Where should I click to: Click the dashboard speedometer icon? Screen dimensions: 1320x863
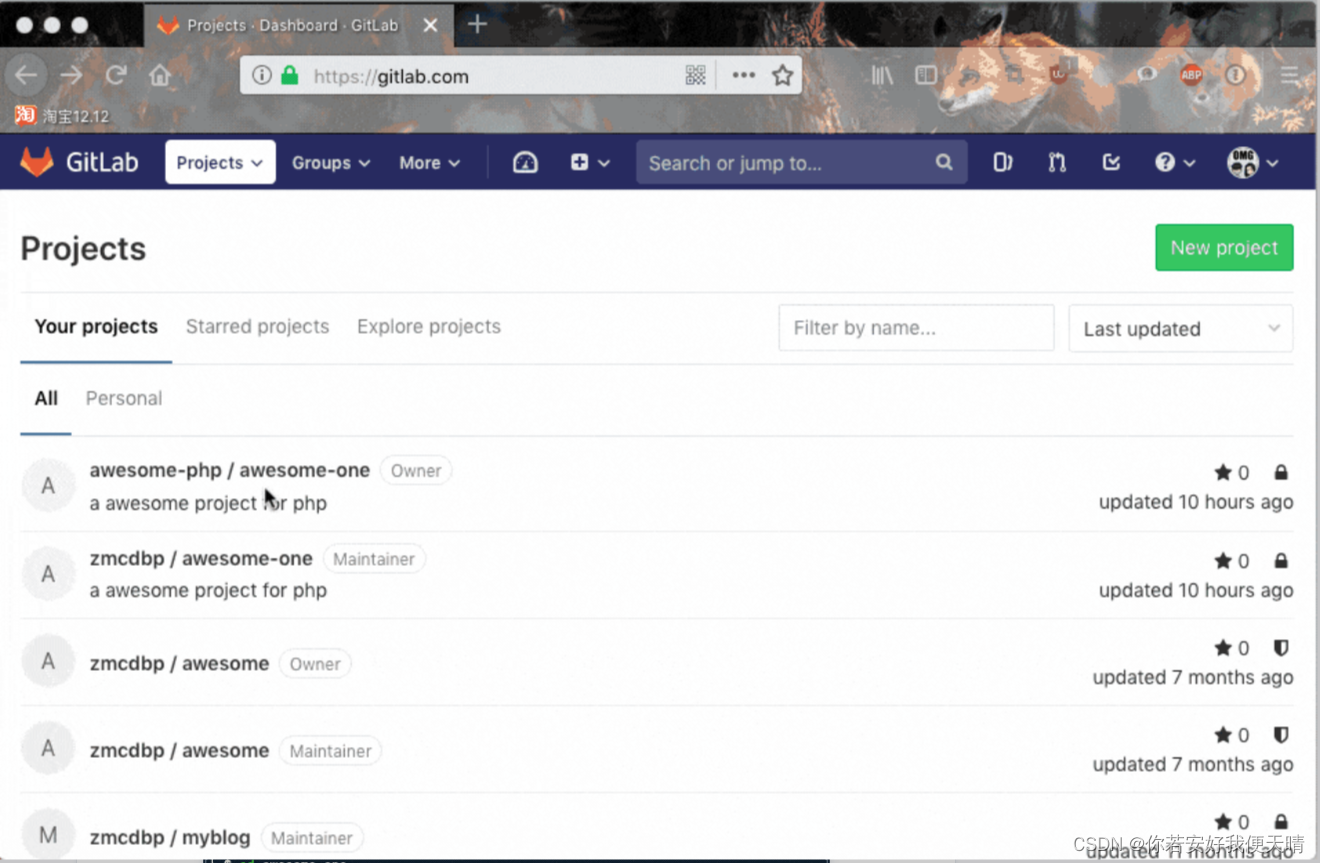(525, 162)
